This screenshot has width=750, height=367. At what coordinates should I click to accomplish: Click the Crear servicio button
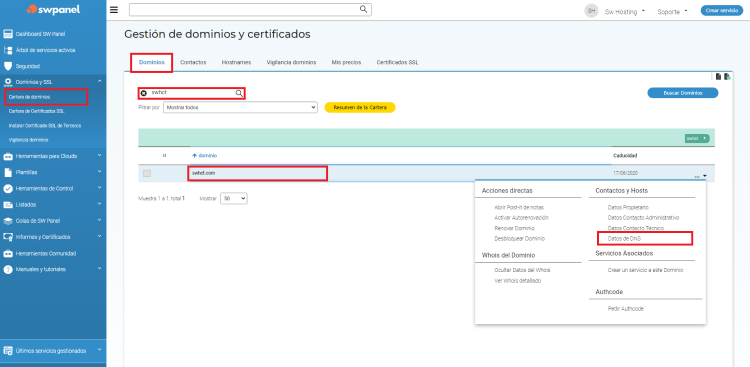pyautogui.click(x=722, y=11)
